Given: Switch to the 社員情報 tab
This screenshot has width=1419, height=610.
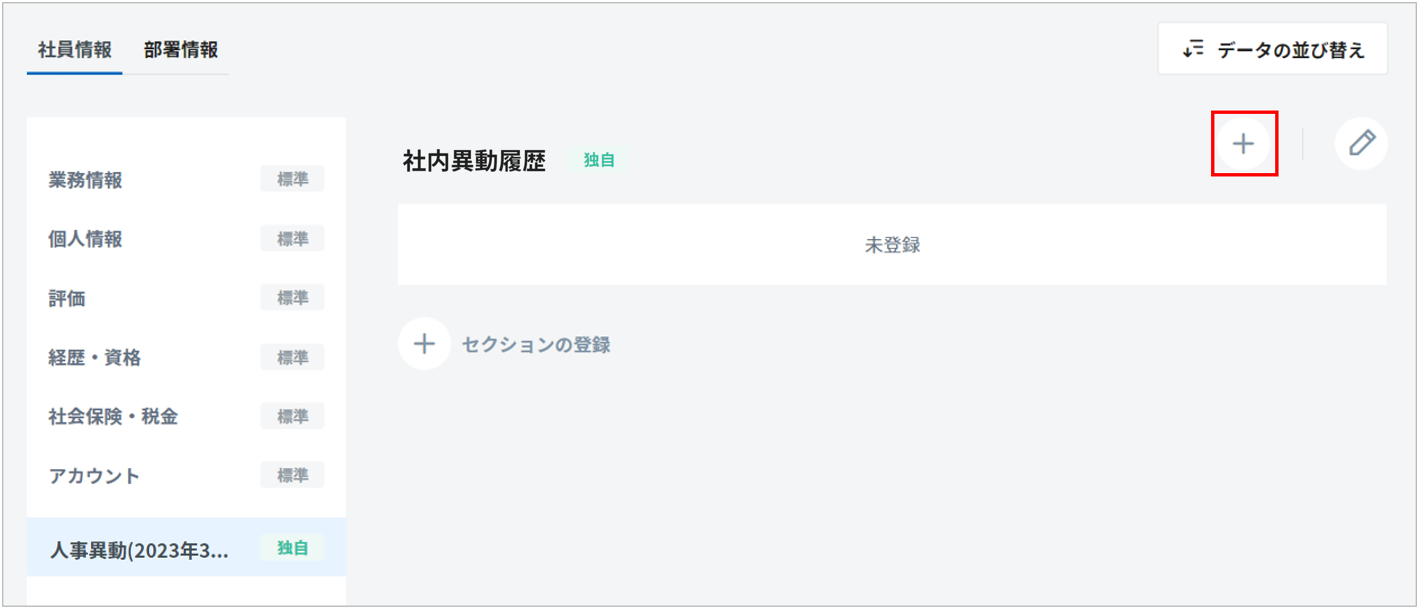Looking at the screenshot, I should tap(74, 49).
